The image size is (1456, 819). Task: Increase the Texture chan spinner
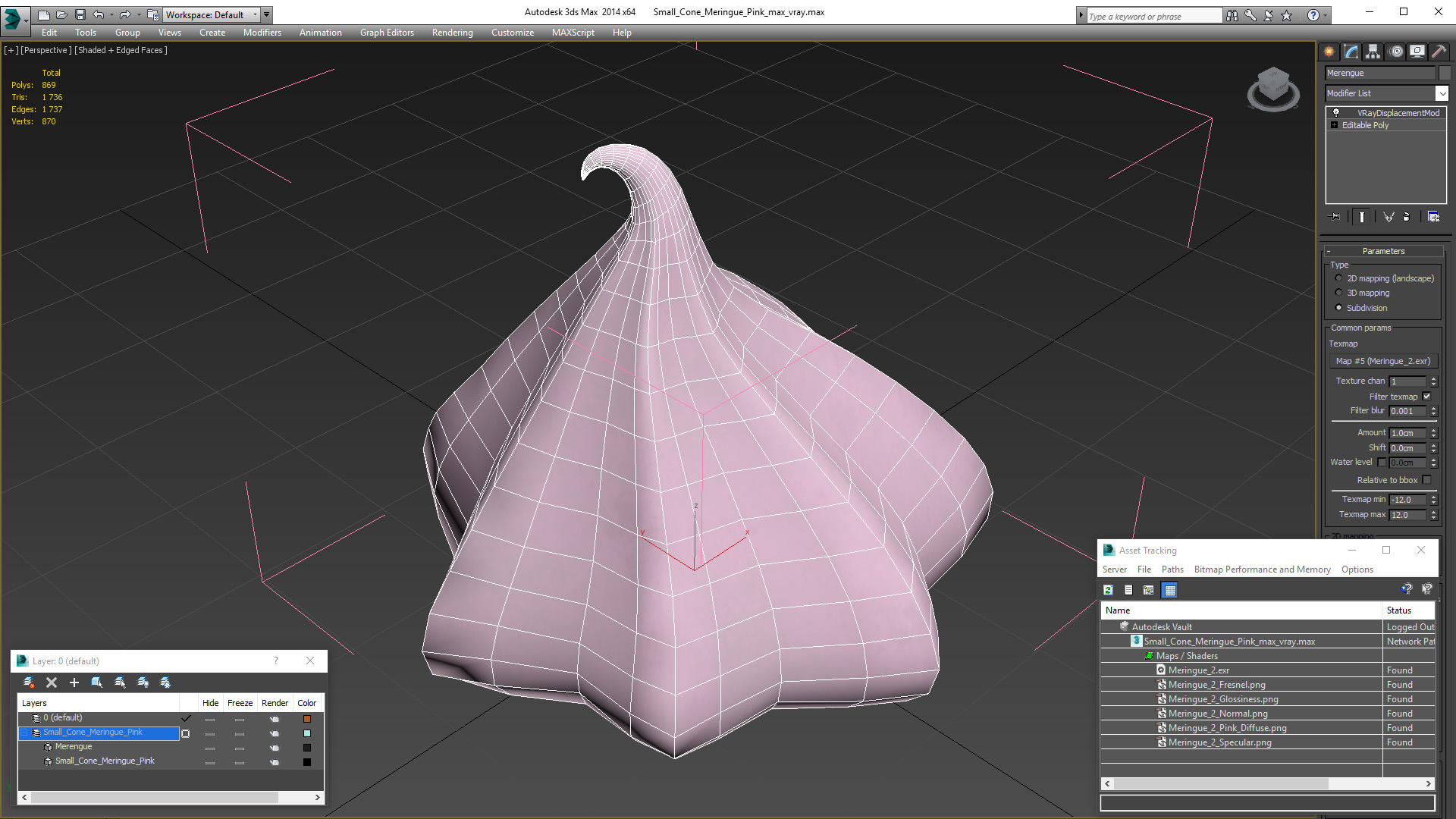1433,378
